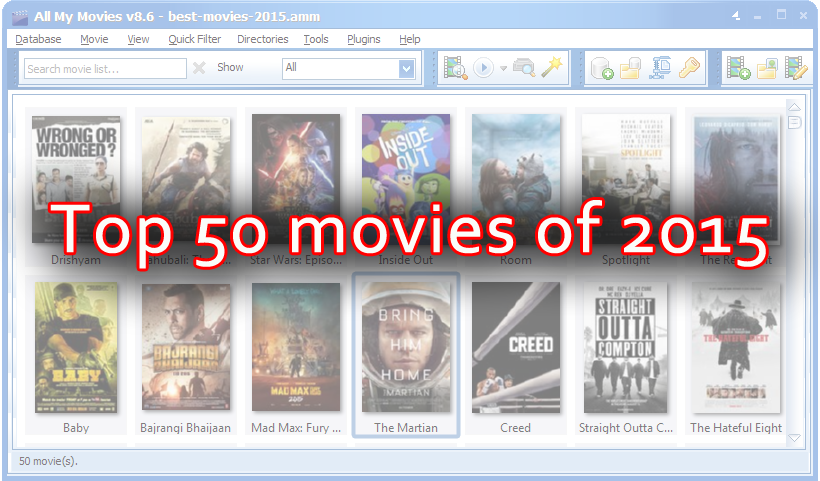Click the 50 movie(s) status text
This screenshot has width=820, height=481.
coord(48,461)
